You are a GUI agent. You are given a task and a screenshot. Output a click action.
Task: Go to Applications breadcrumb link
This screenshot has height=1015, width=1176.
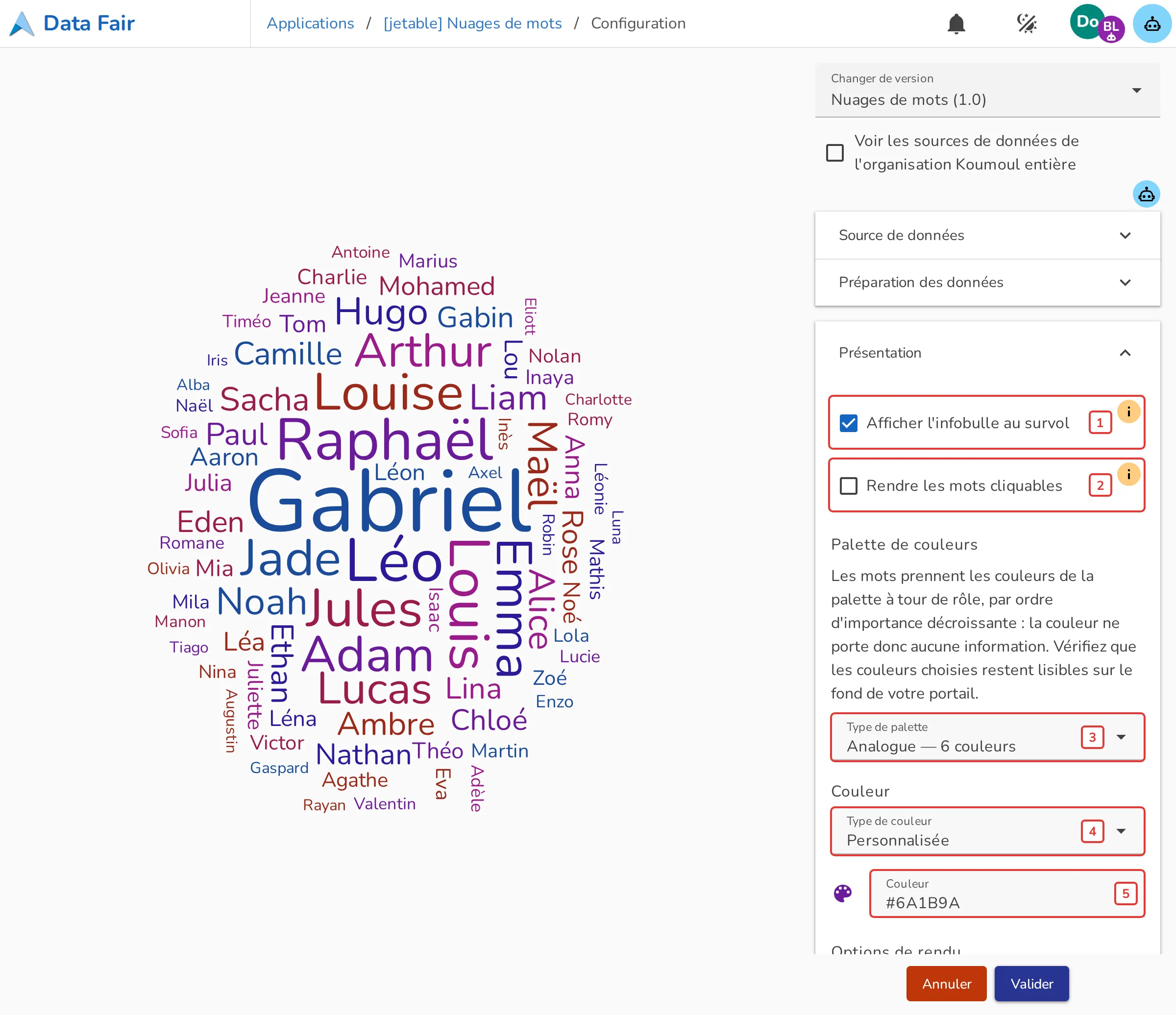coord(311,23)
